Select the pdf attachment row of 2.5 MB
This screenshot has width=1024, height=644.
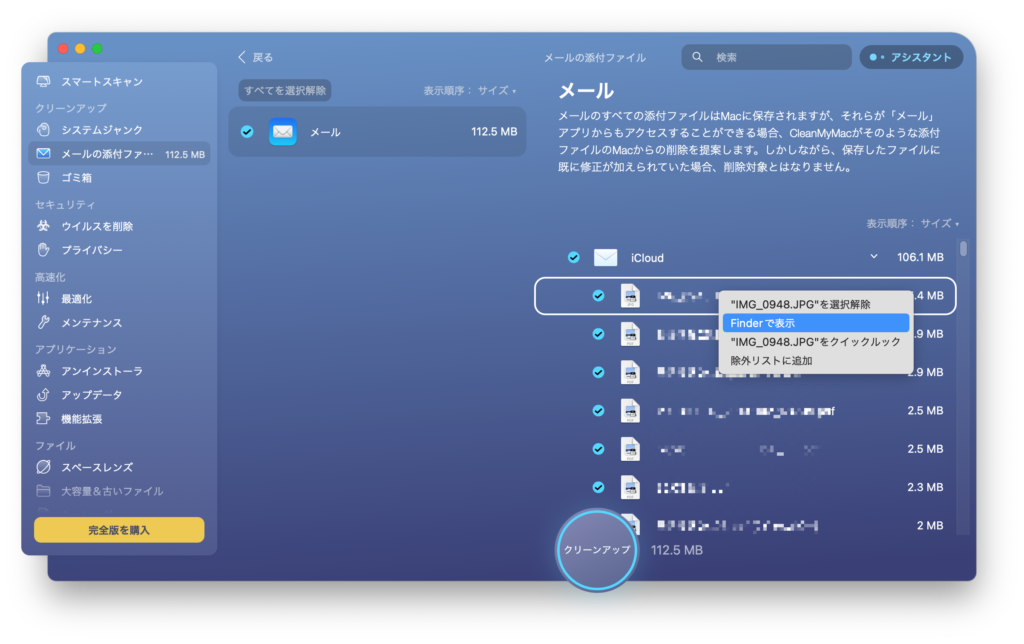point(745,411)
